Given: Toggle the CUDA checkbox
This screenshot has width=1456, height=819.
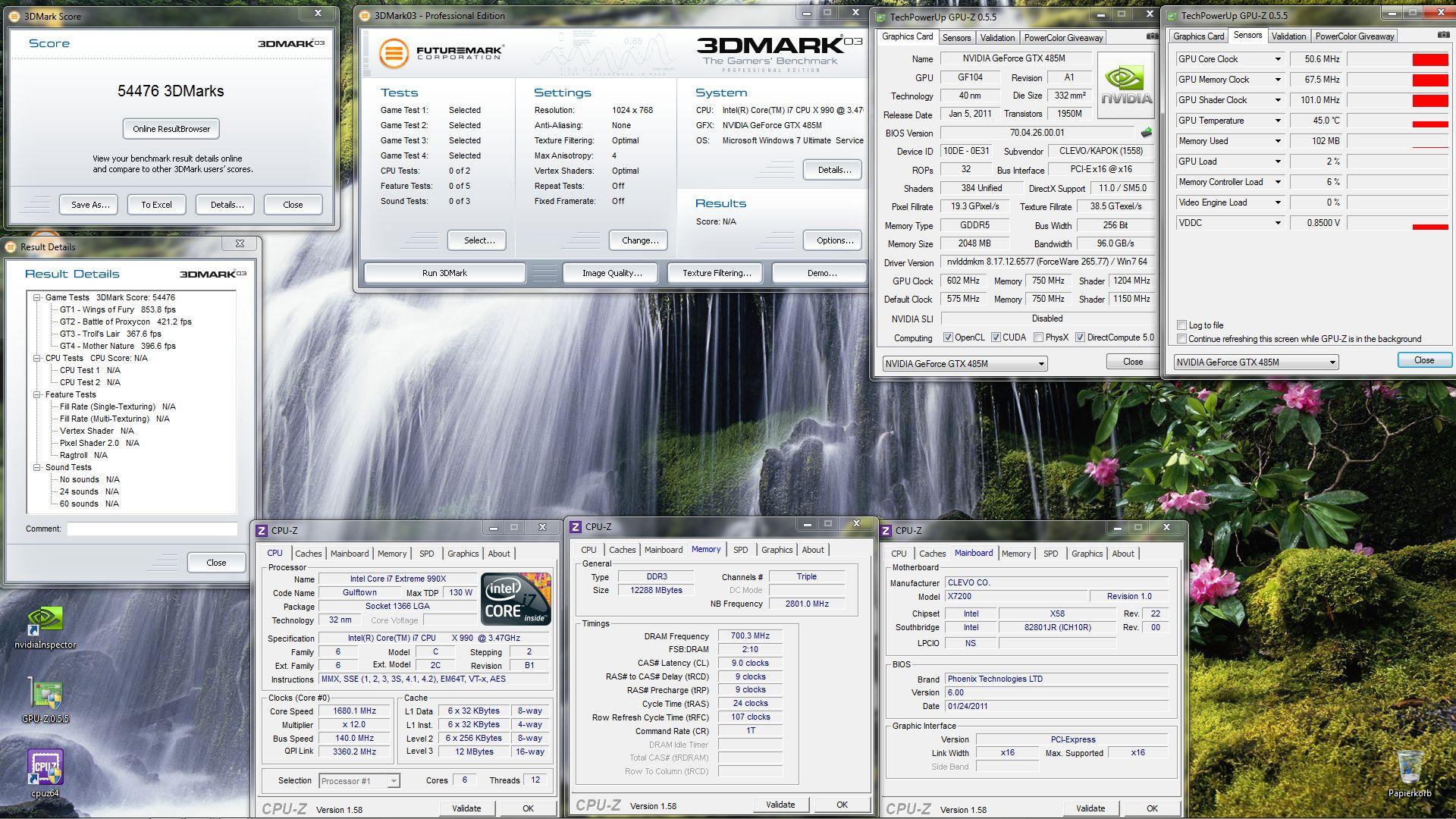Looking at the screenshot, I should click(x=996, y=337).
